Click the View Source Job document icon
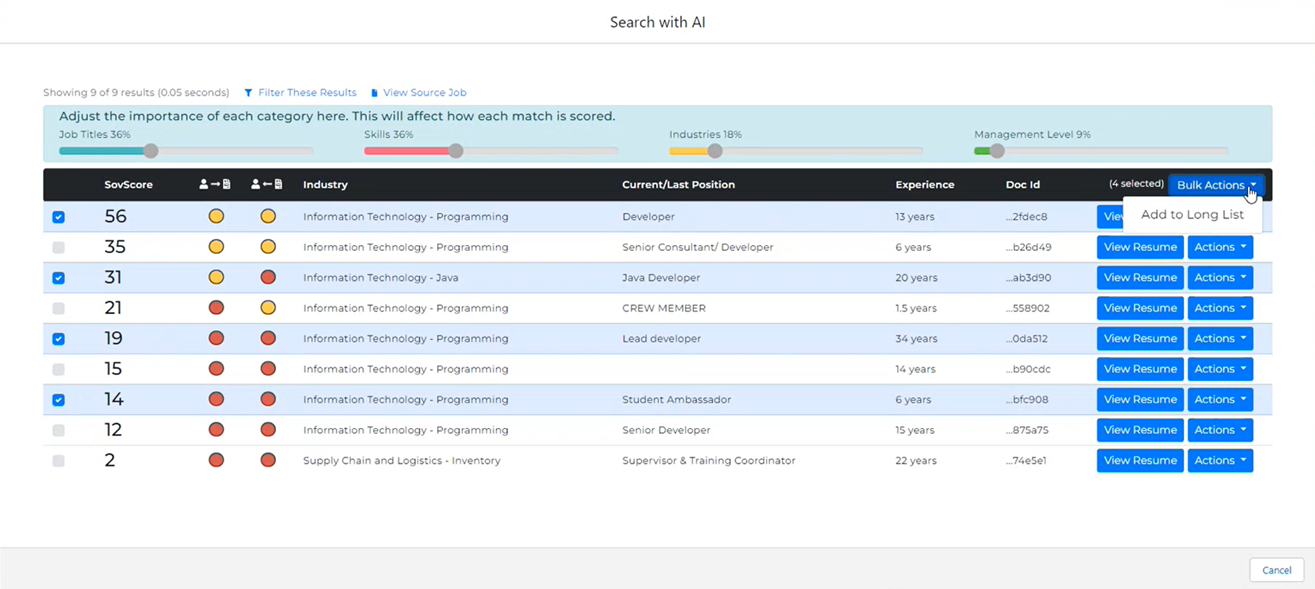This screenshot has height=589, width=1315. [375, 93]
